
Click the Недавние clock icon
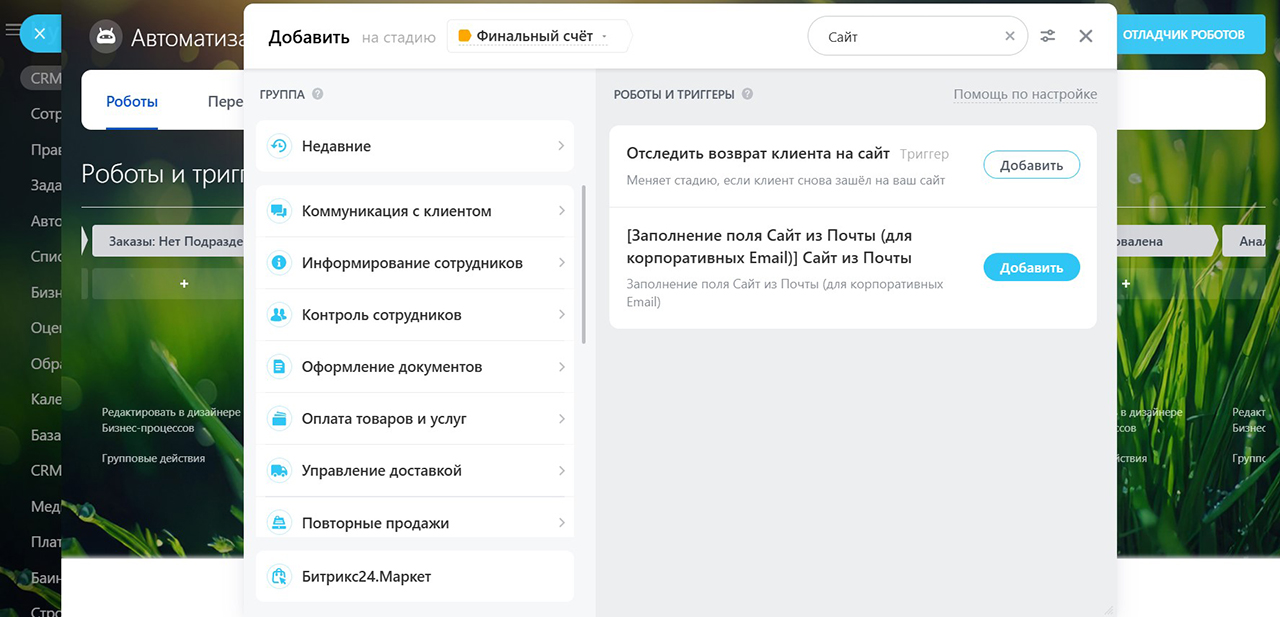pyautogui.click(x=279, y=146)
